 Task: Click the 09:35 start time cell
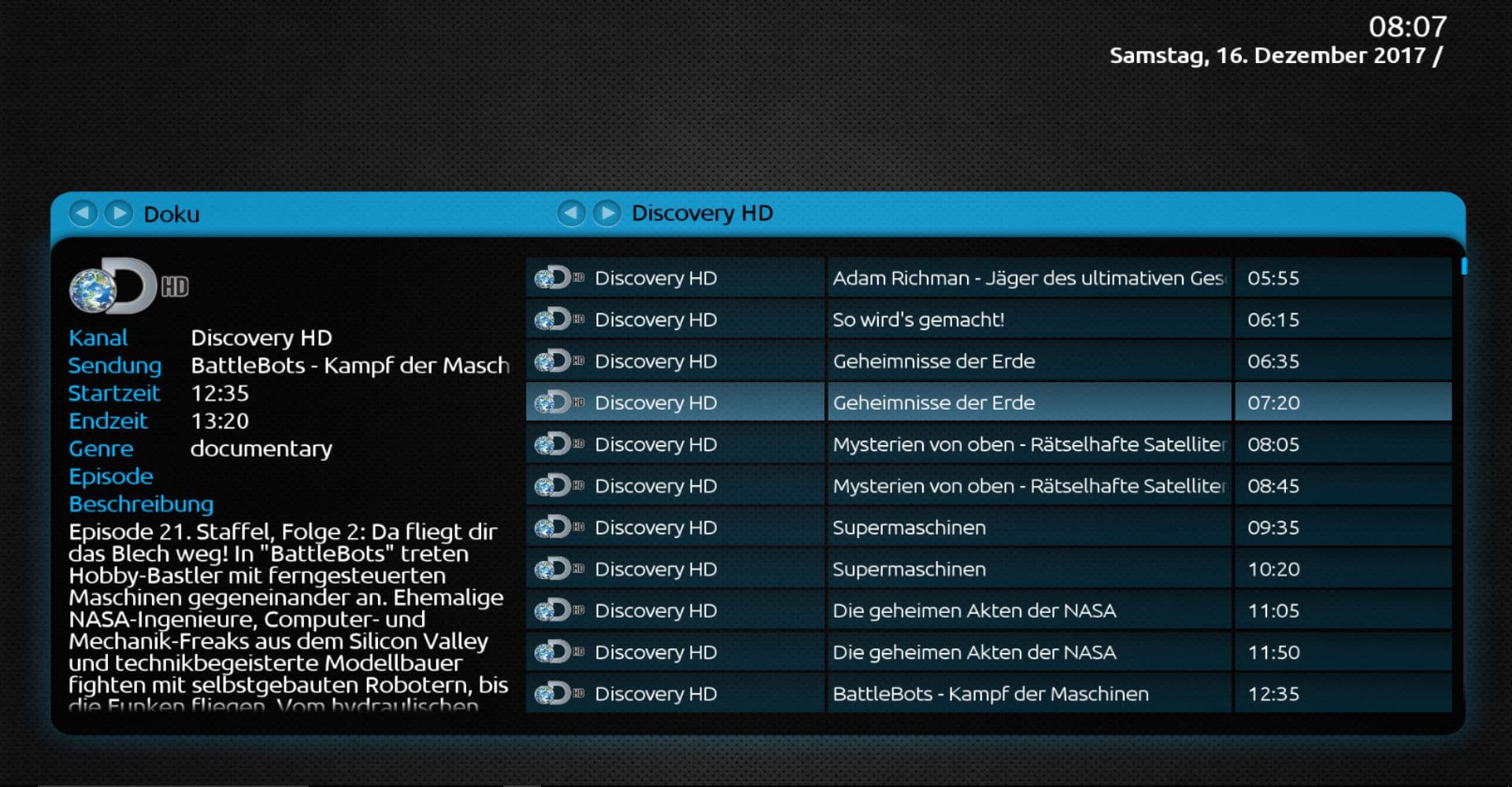click(x=1343, y=527)
